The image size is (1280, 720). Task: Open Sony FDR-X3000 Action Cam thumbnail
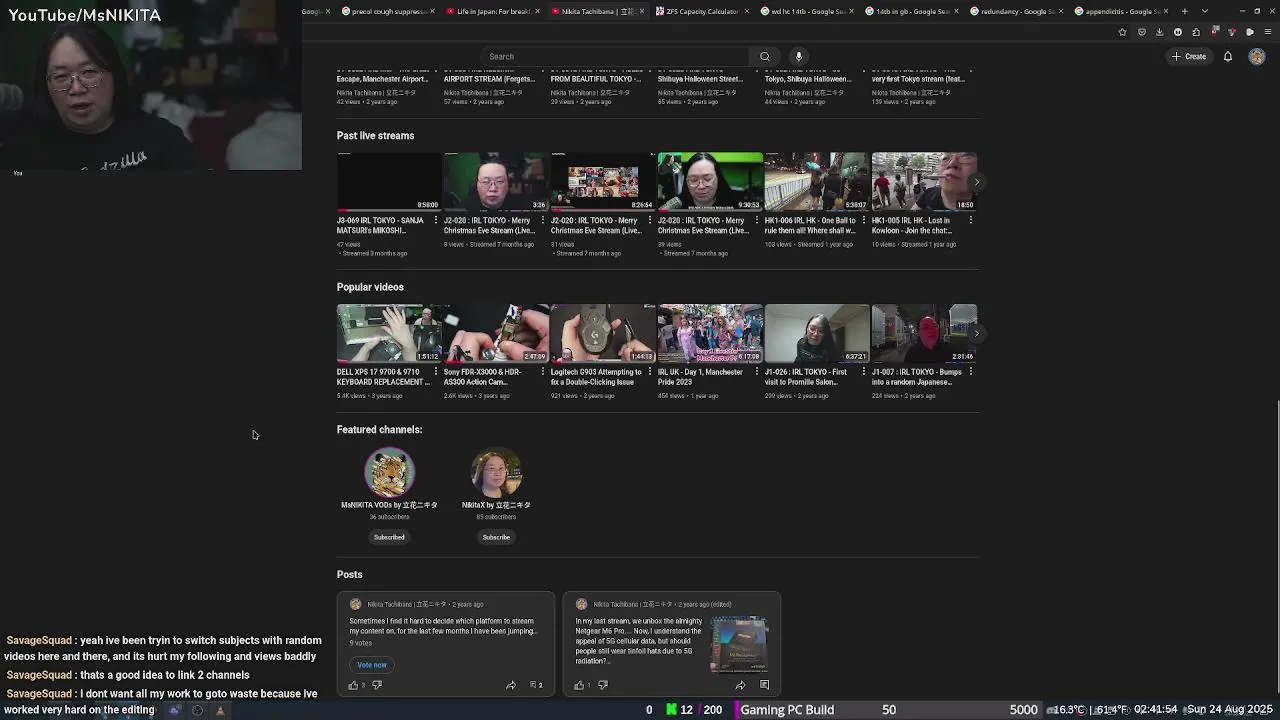[x=496, y=333]
